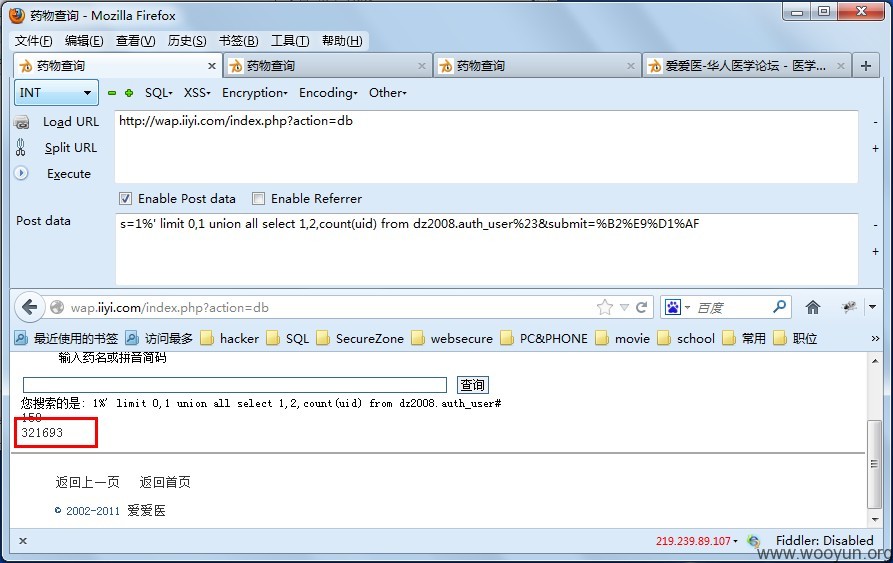Open the school bookmarks folder
The image size is (893, 563).
click(686, 339)
